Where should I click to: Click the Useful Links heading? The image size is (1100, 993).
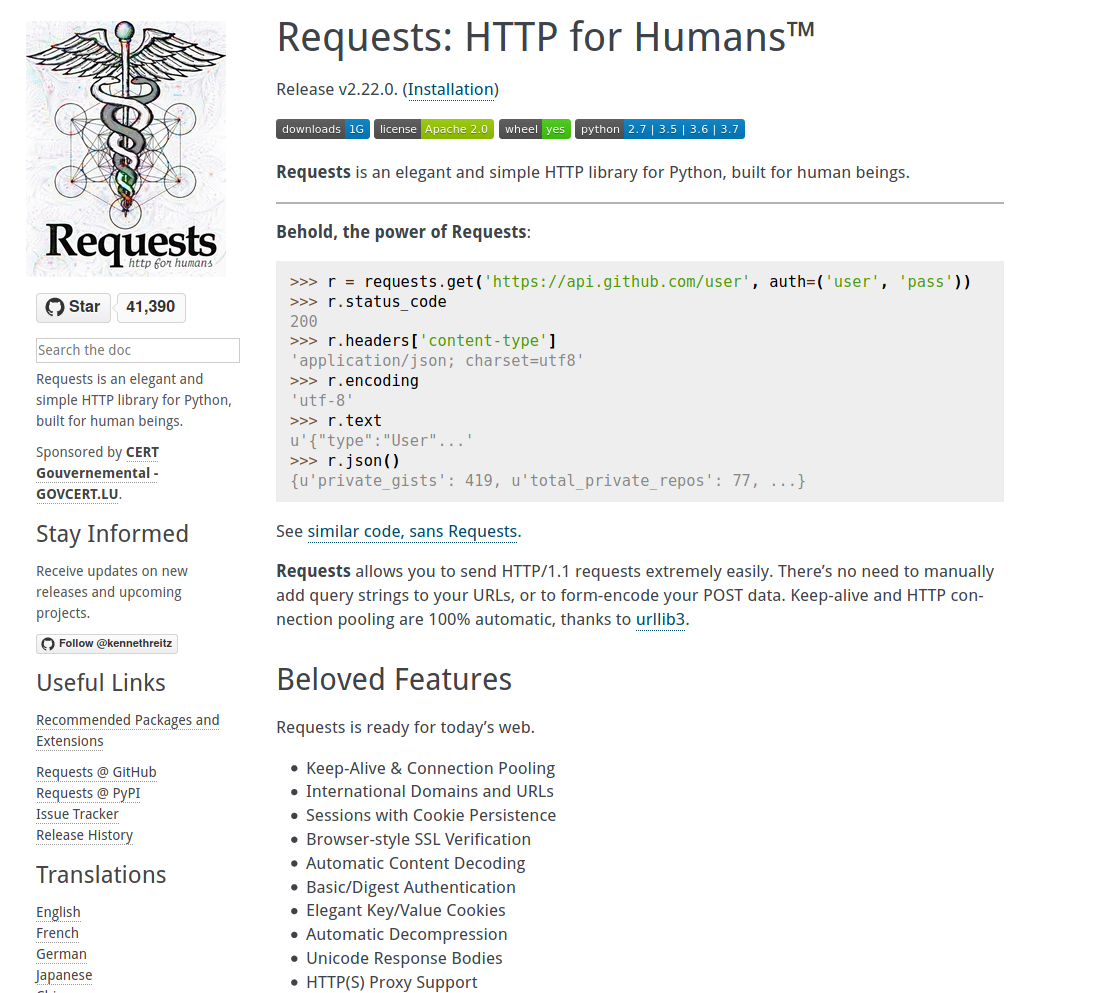click(x=101, y=683)
